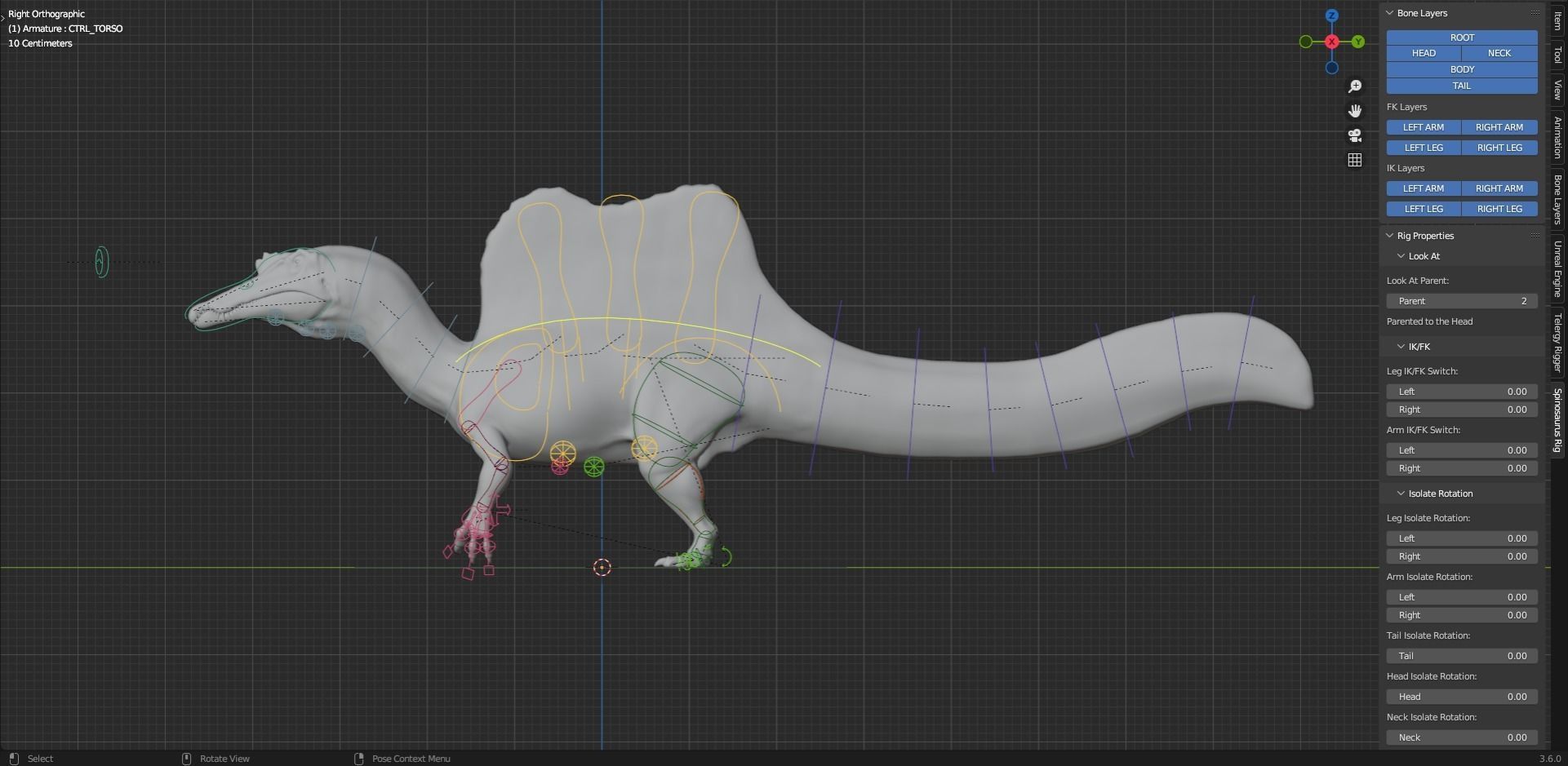Click the "Armature : CTRL_TORSO" overlay text
The width and height of the screenshot is (1568, 766).
click(x=73, y=29)
